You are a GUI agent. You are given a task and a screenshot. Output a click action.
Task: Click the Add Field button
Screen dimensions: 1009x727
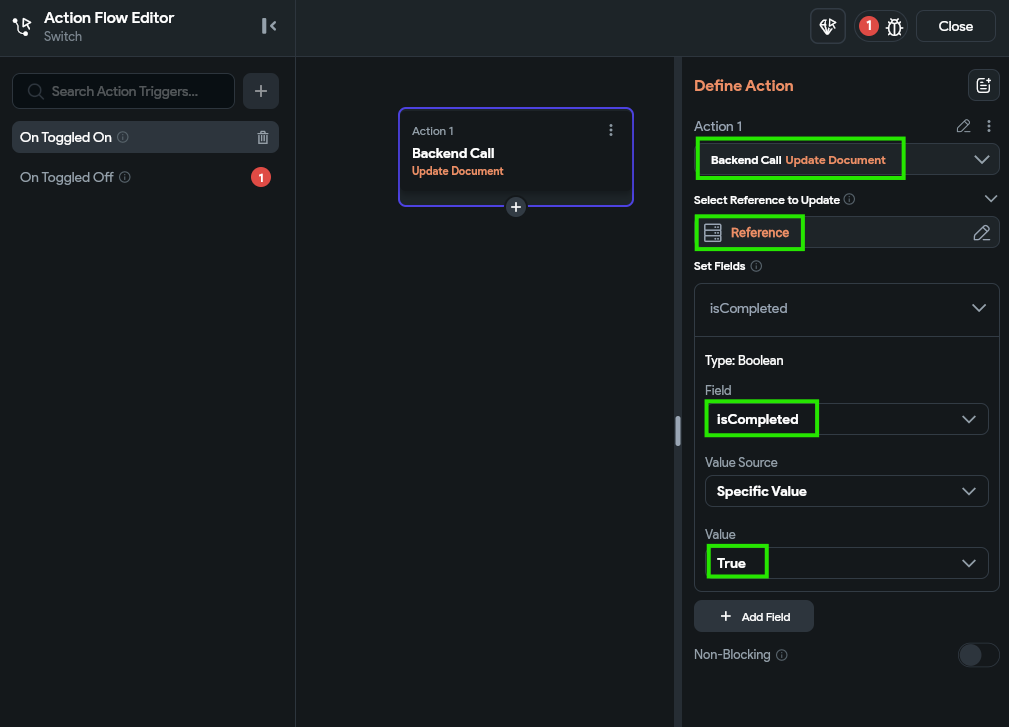click(x=754, y=616)
